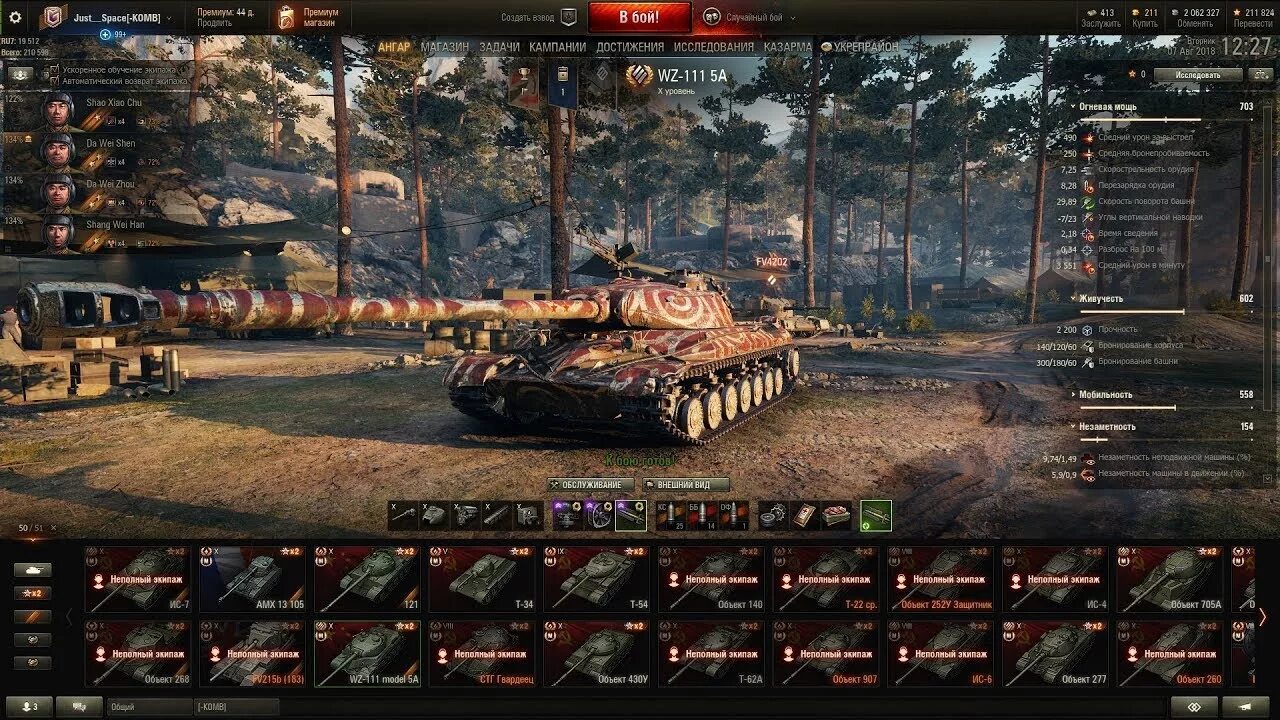The image size is (1280, 720).
Task: Expand the Мобильность parameters section
Action: pyautogui.click(x=1161, y=395)
